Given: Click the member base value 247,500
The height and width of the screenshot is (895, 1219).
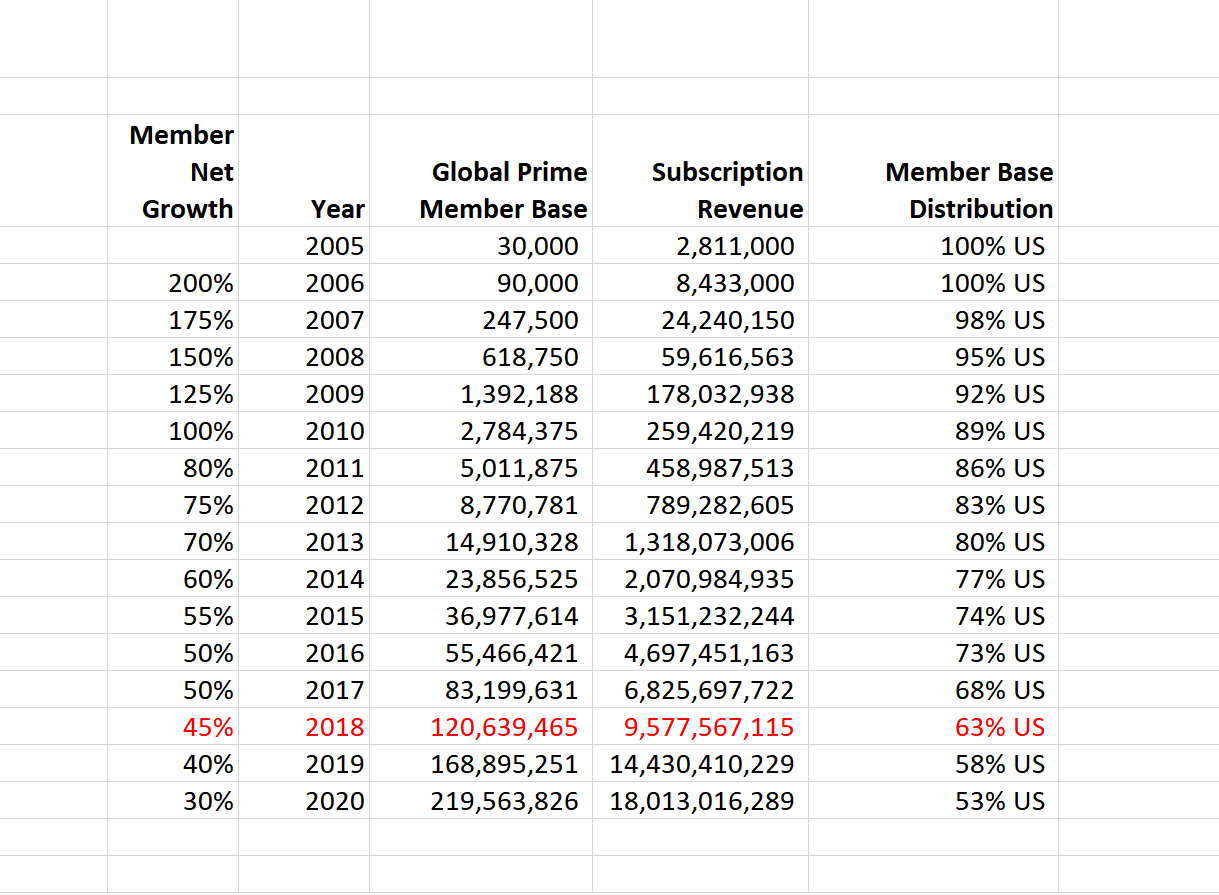Looking at the screenshot, I should pos(481,320).
